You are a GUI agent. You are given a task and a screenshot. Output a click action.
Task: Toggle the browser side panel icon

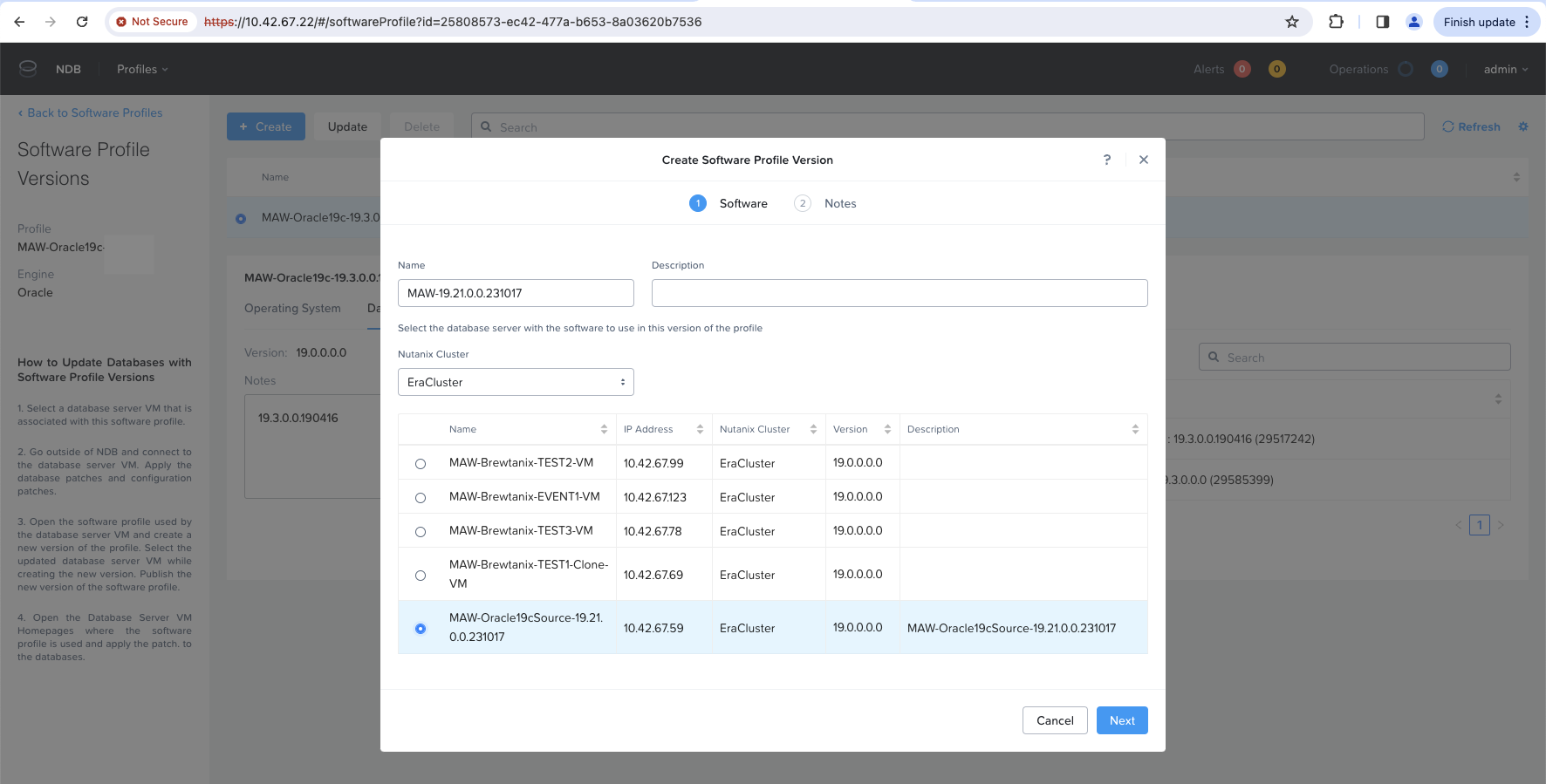click(x=1383, y=22)
